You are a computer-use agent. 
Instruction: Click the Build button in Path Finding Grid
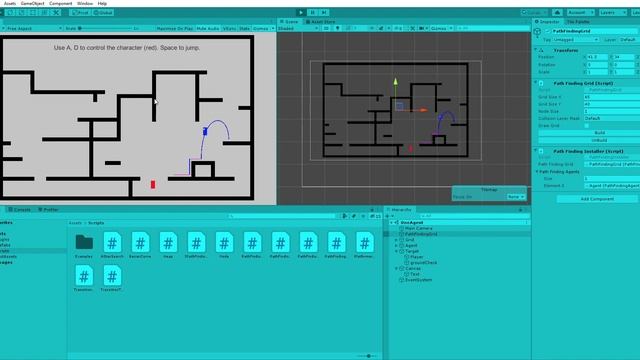click(x=599, y=133)
